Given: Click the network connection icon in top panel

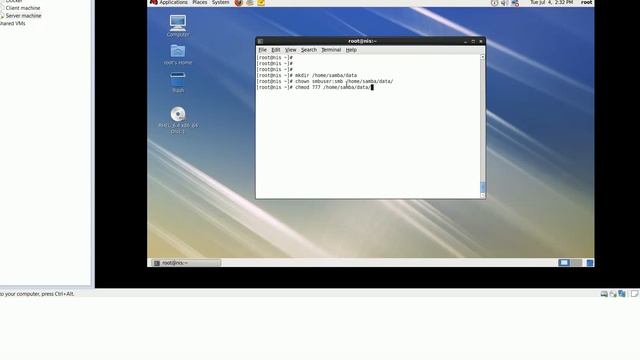Looking at the screenshot, I should 515,3.
